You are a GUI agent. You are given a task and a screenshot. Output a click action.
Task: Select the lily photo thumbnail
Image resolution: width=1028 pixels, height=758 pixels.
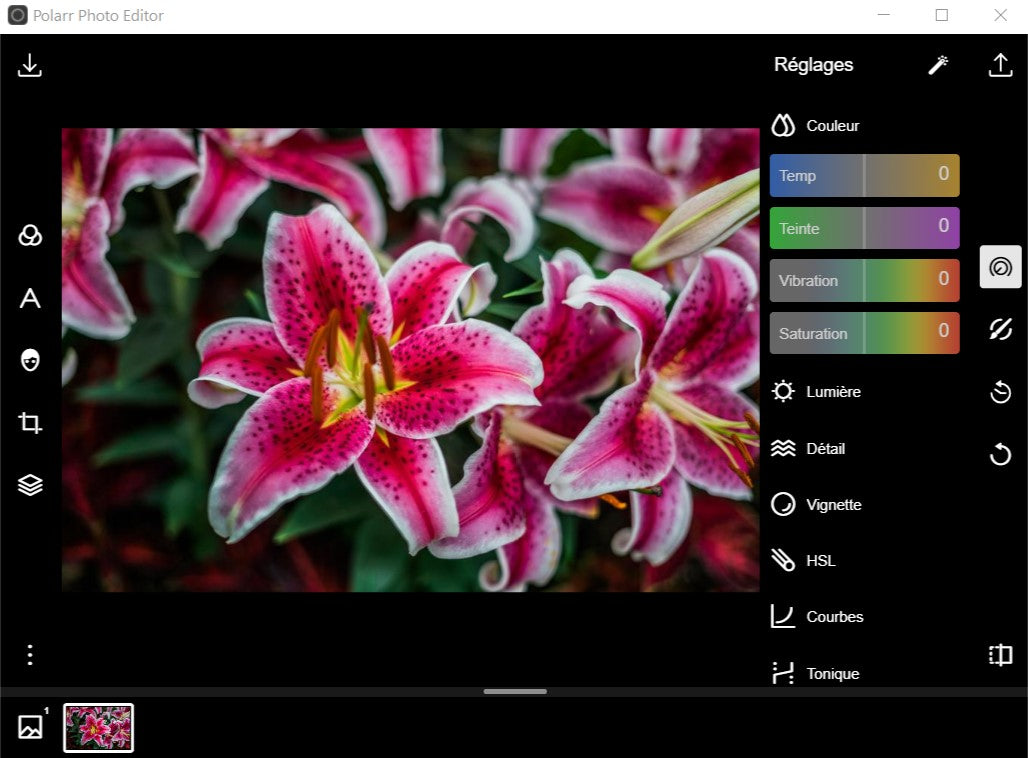[x=99, y=727]
